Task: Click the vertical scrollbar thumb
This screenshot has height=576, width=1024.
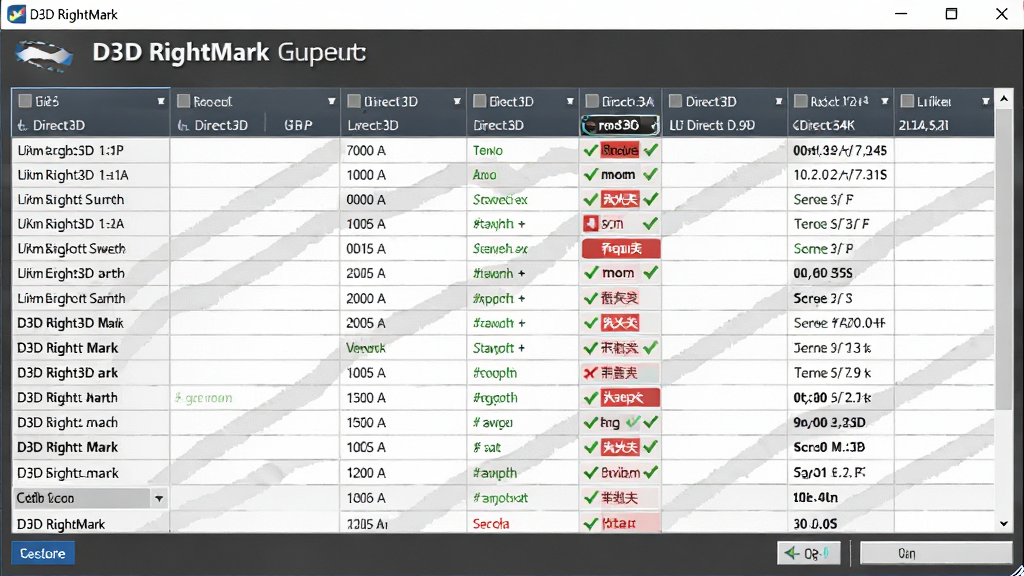Action: (1004, 258)
